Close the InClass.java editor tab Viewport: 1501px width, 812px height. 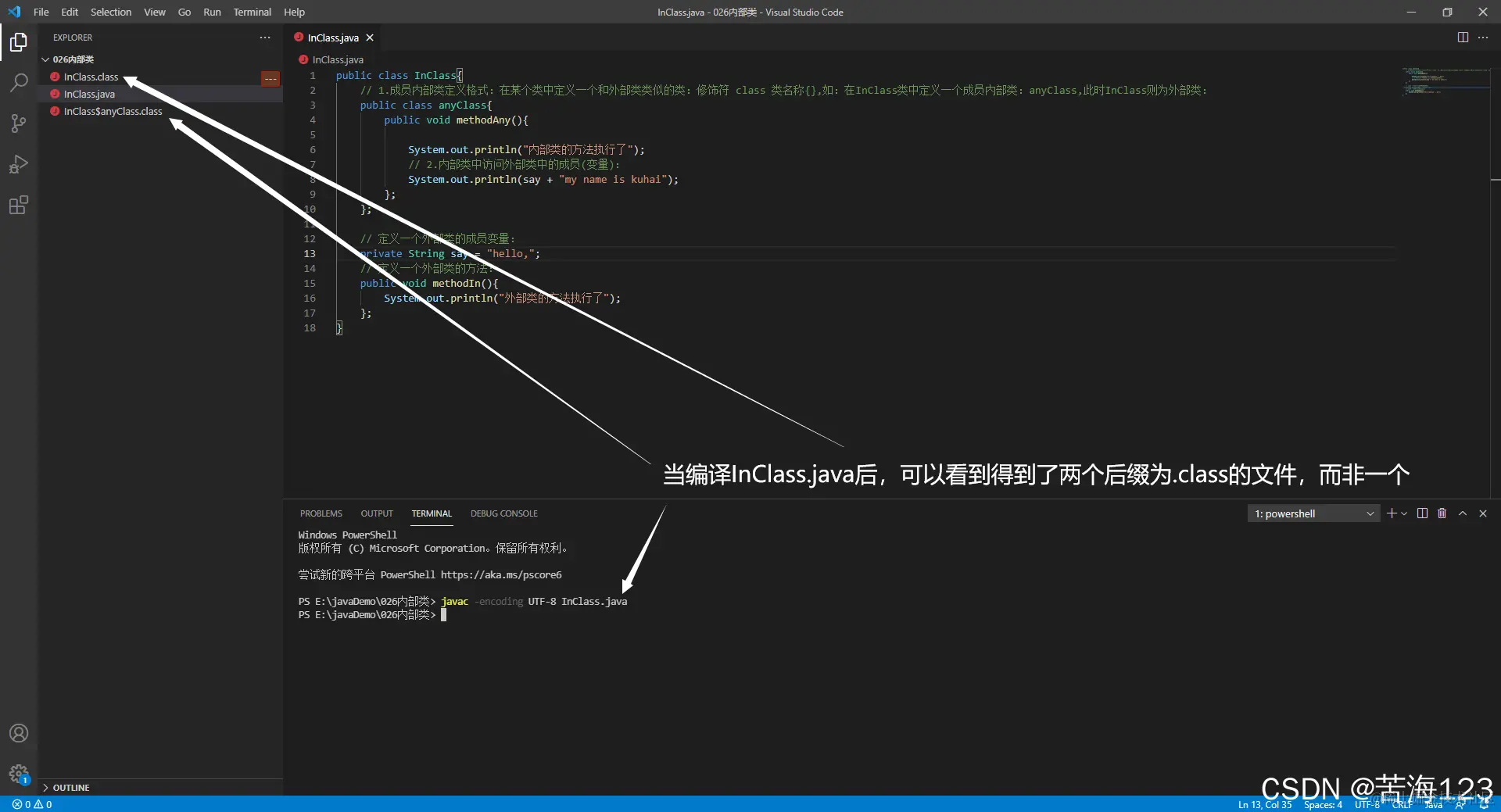pyautogui.click(x=370, y=38)
